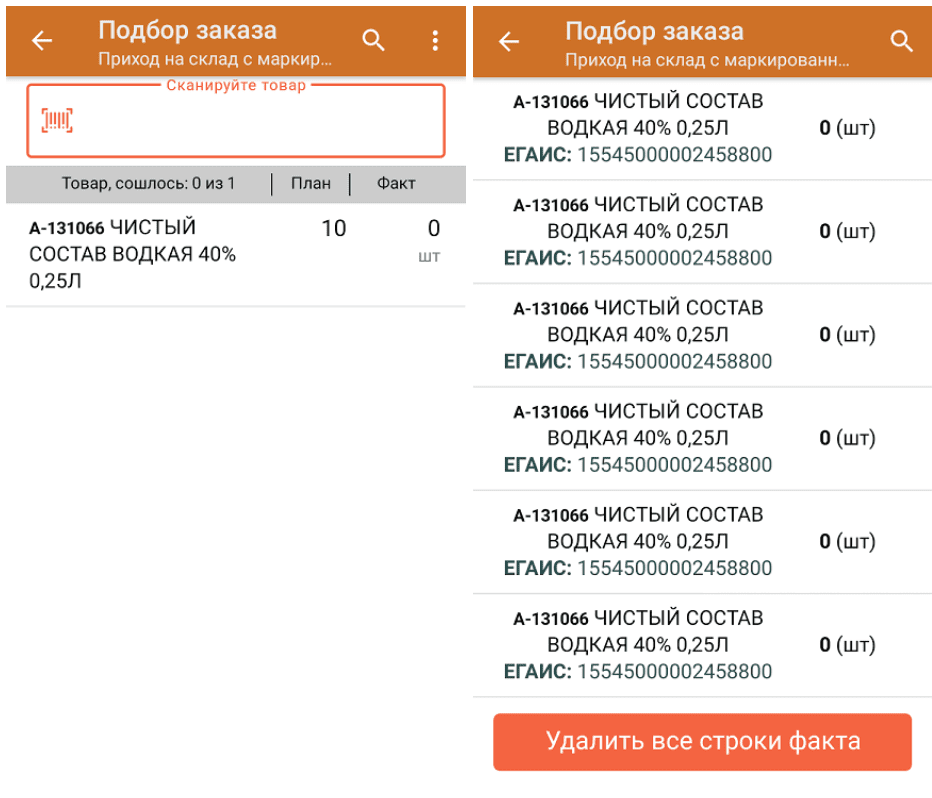Tap the back arrow on the left screen

[x=40, y=40]
